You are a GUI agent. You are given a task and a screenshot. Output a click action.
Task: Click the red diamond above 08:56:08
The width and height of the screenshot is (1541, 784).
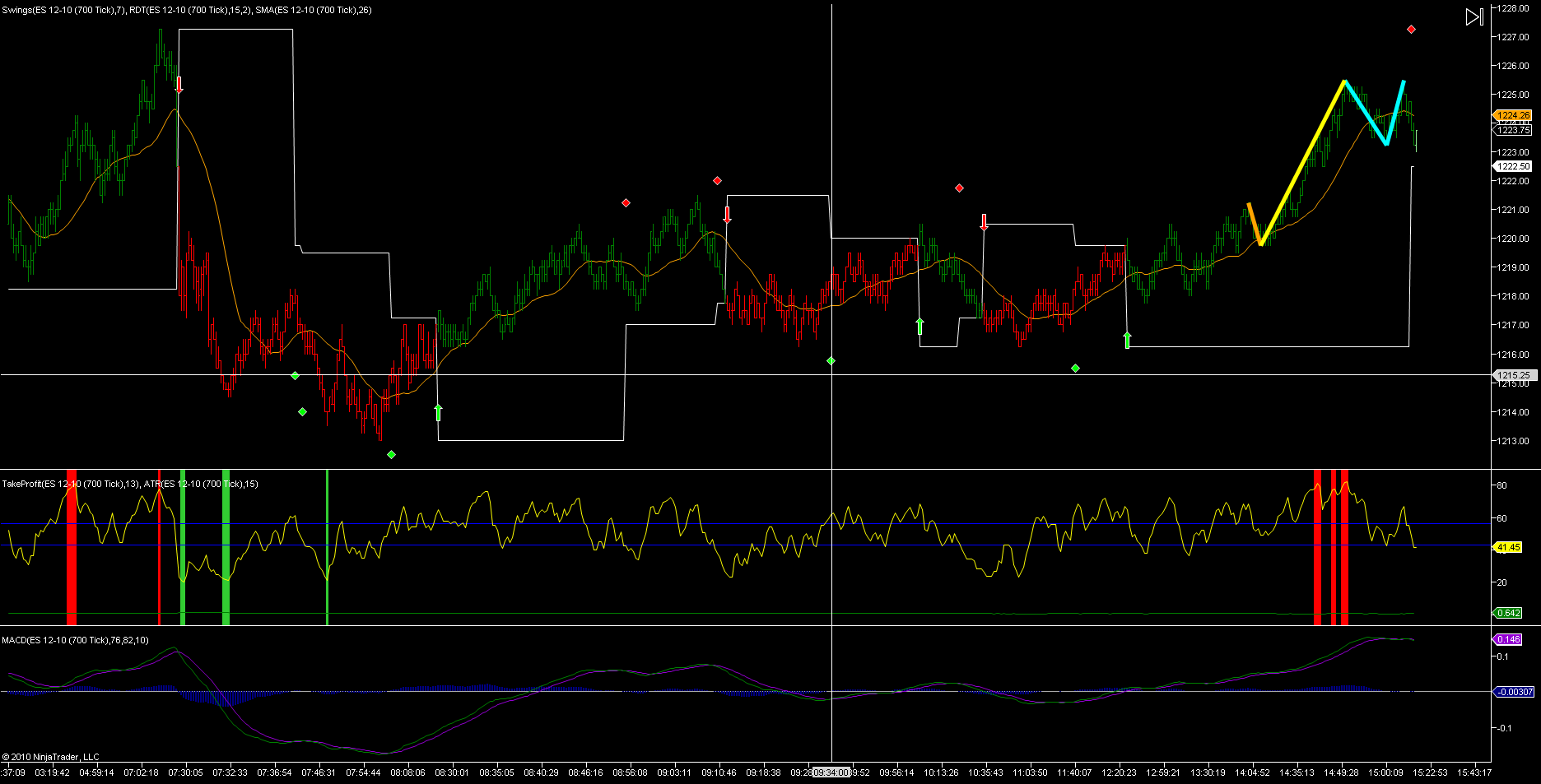pos(626,202)
